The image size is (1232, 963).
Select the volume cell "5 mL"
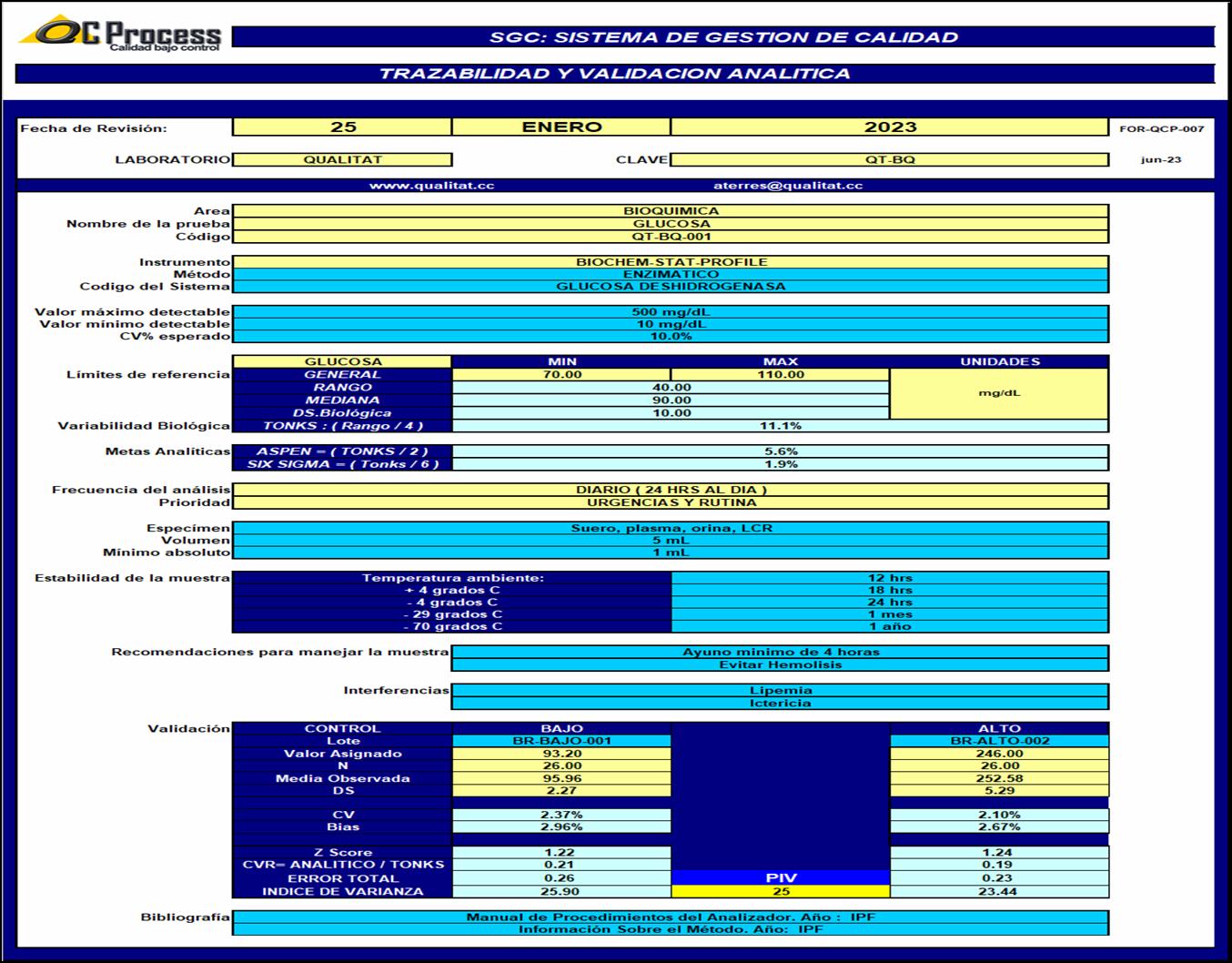coord(671,540)
